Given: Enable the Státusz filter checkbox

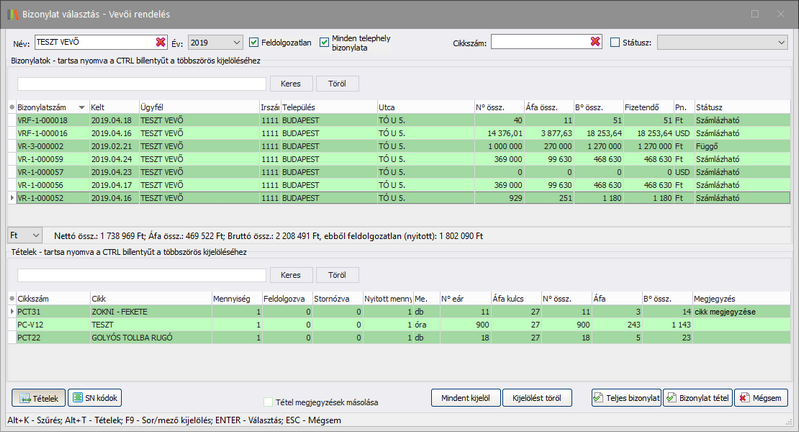Looking at the screenshot, I should click(616, 42).
